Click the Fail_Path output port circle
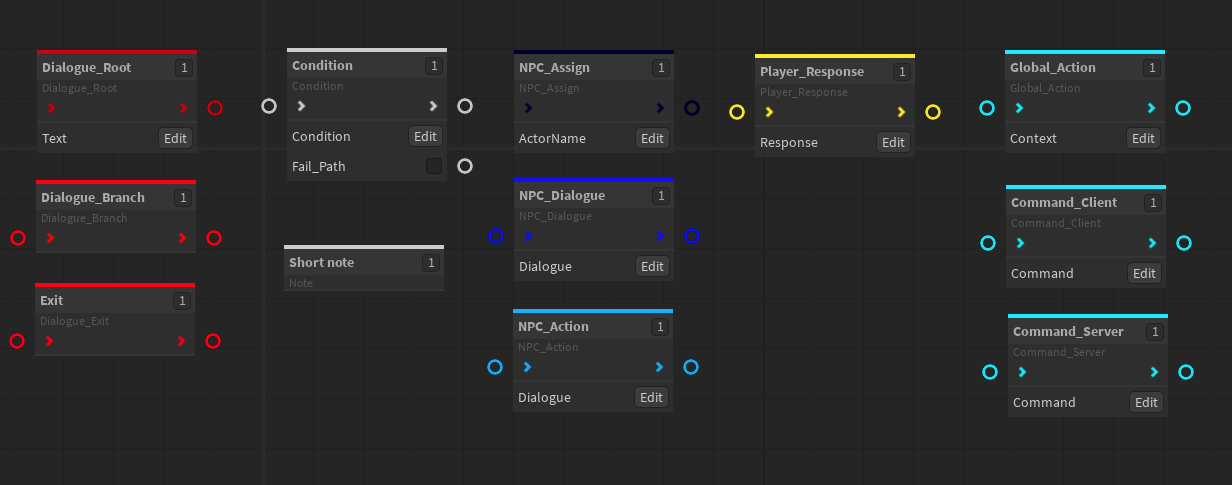Viewport: 1232px width, 485px height. [465, 166]
